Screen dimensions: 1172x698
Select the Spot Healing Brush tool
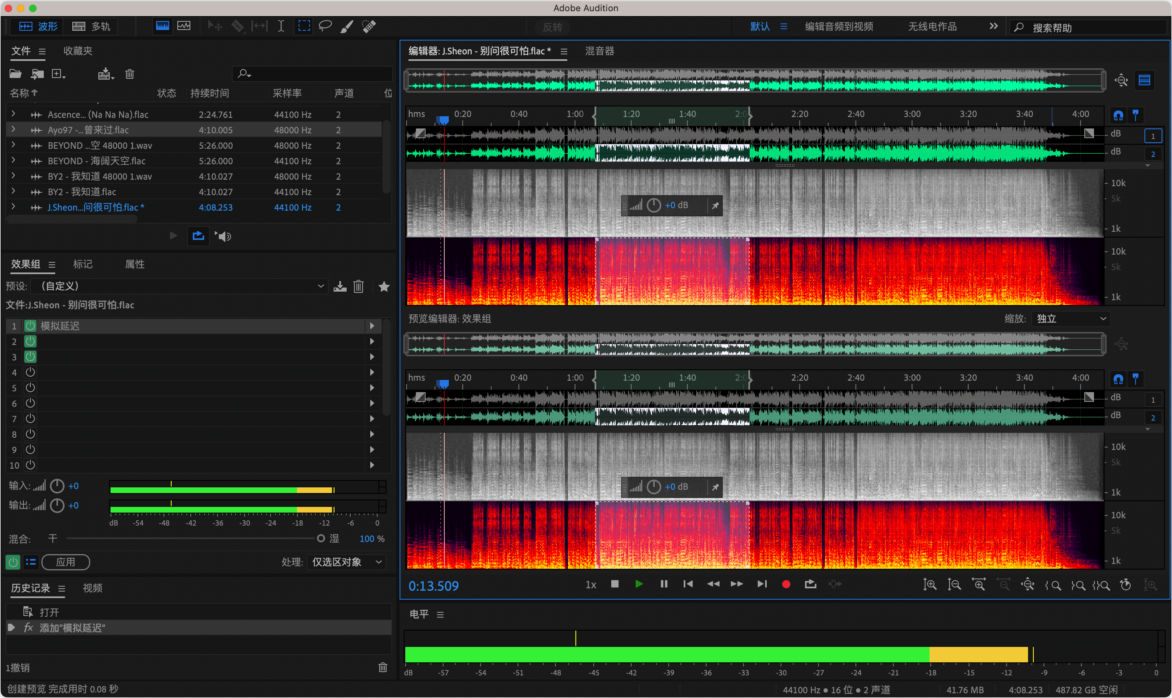click(369, 26)
